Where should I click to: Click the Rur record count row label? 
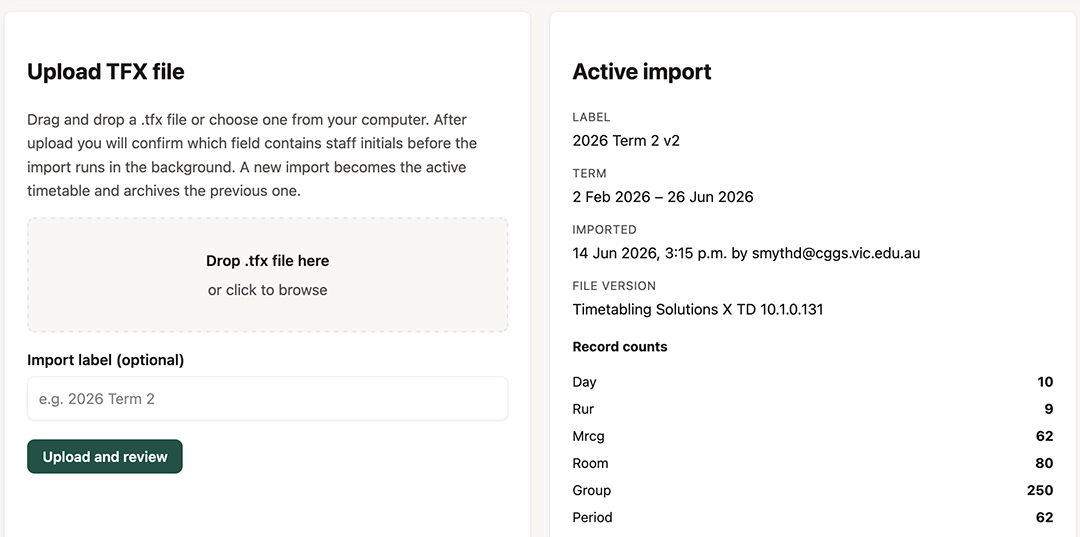tap(583, 409)
